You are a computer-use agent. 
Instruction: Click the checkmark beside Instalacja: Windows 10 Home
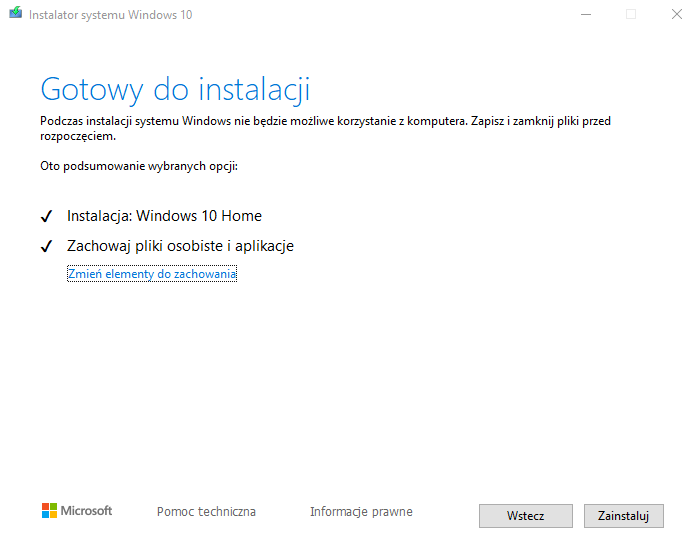47,216
